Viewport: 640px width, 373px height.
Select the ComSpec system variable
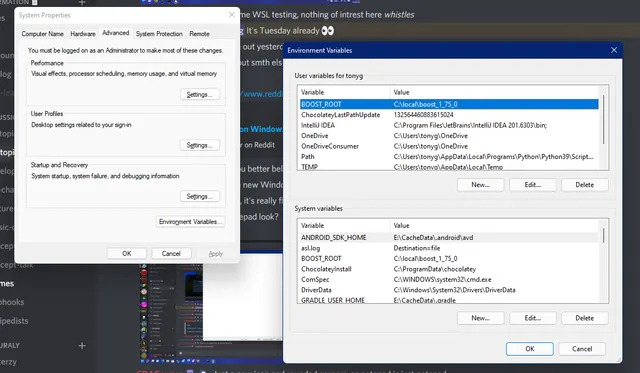449,280
